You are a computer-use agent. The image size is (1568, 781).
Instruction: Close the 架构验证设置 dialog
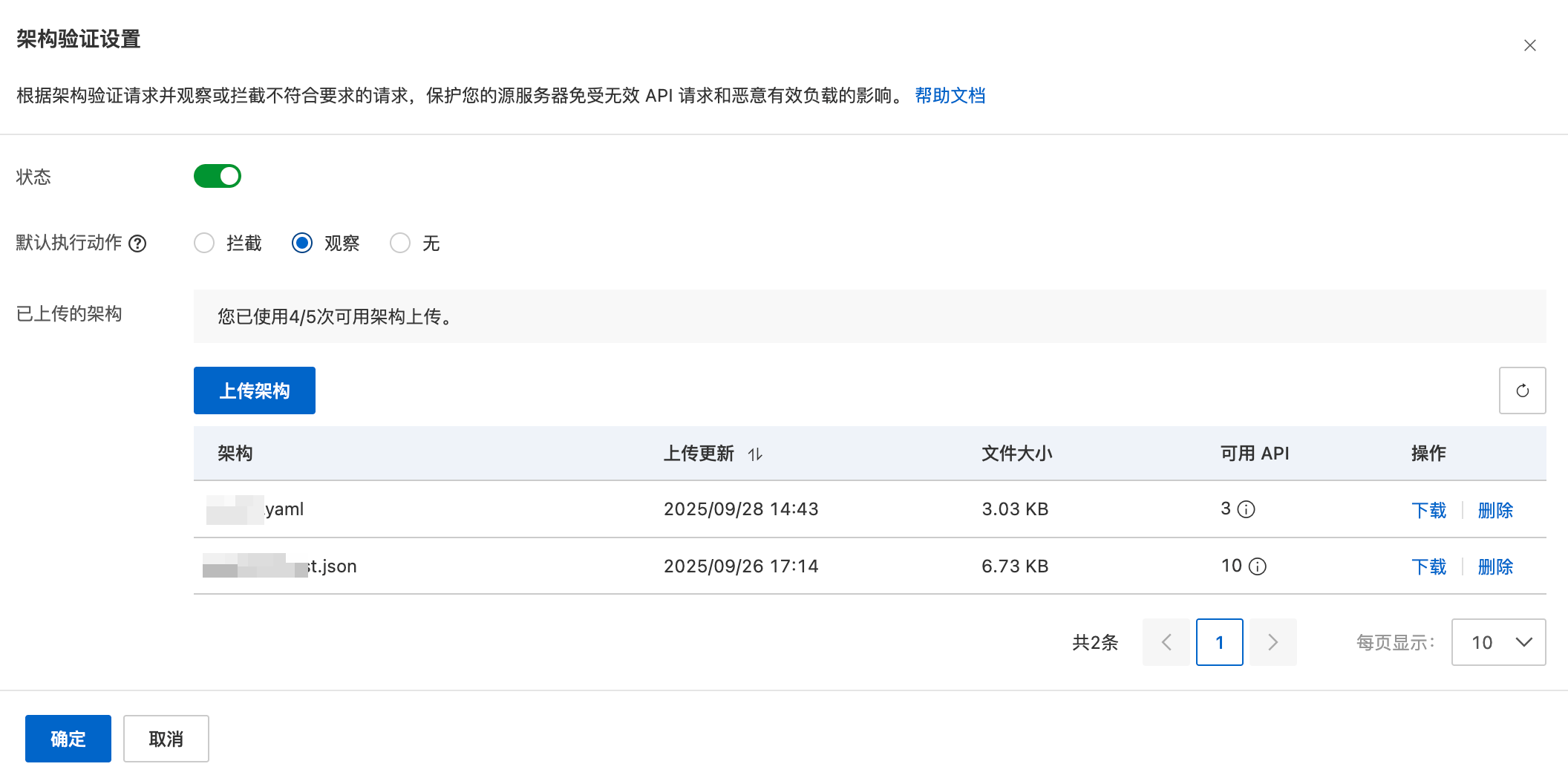coord(1529,46)
